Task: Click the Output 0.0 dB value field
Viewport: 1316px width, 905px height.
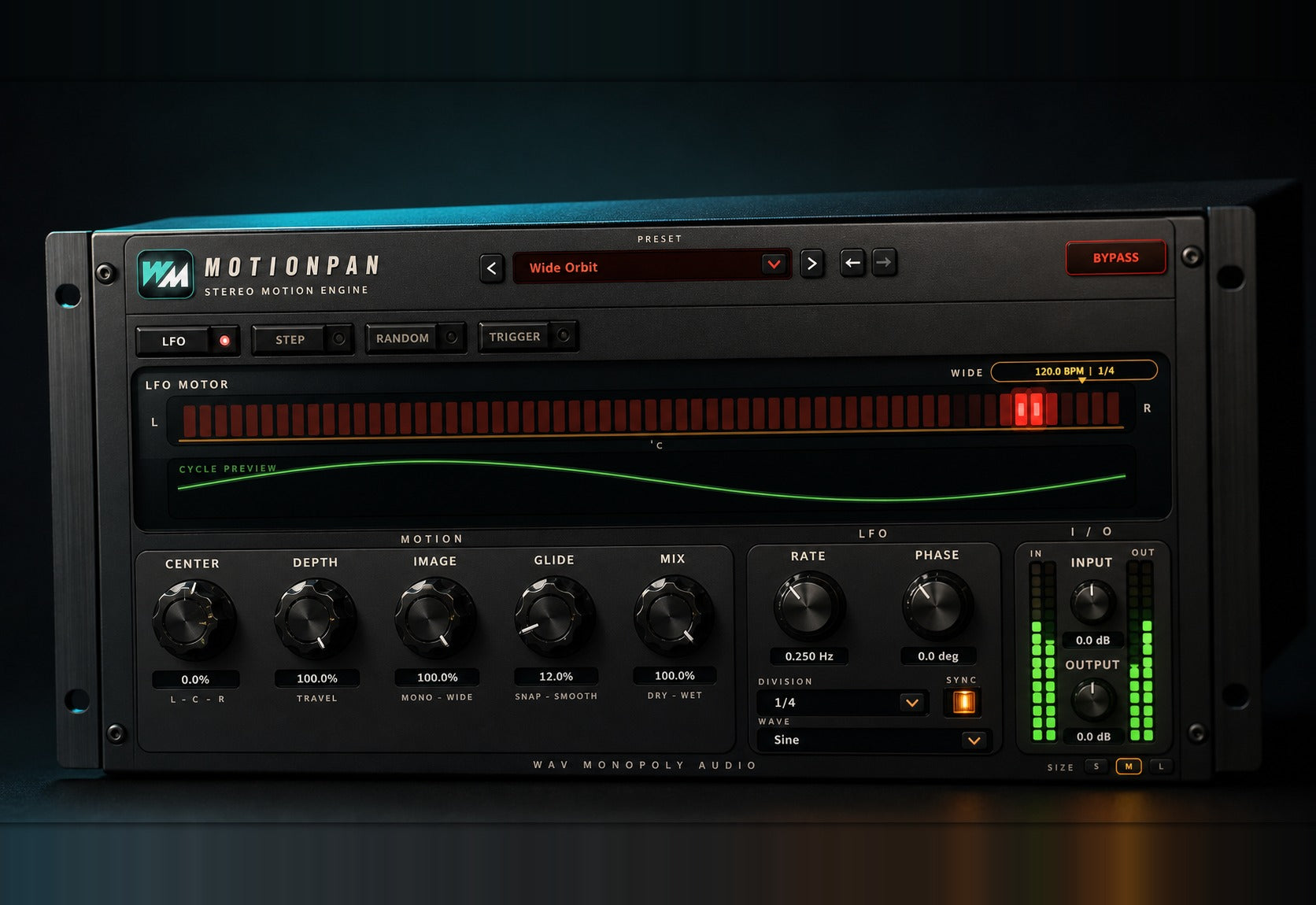Action: [x=1093, y=736]
